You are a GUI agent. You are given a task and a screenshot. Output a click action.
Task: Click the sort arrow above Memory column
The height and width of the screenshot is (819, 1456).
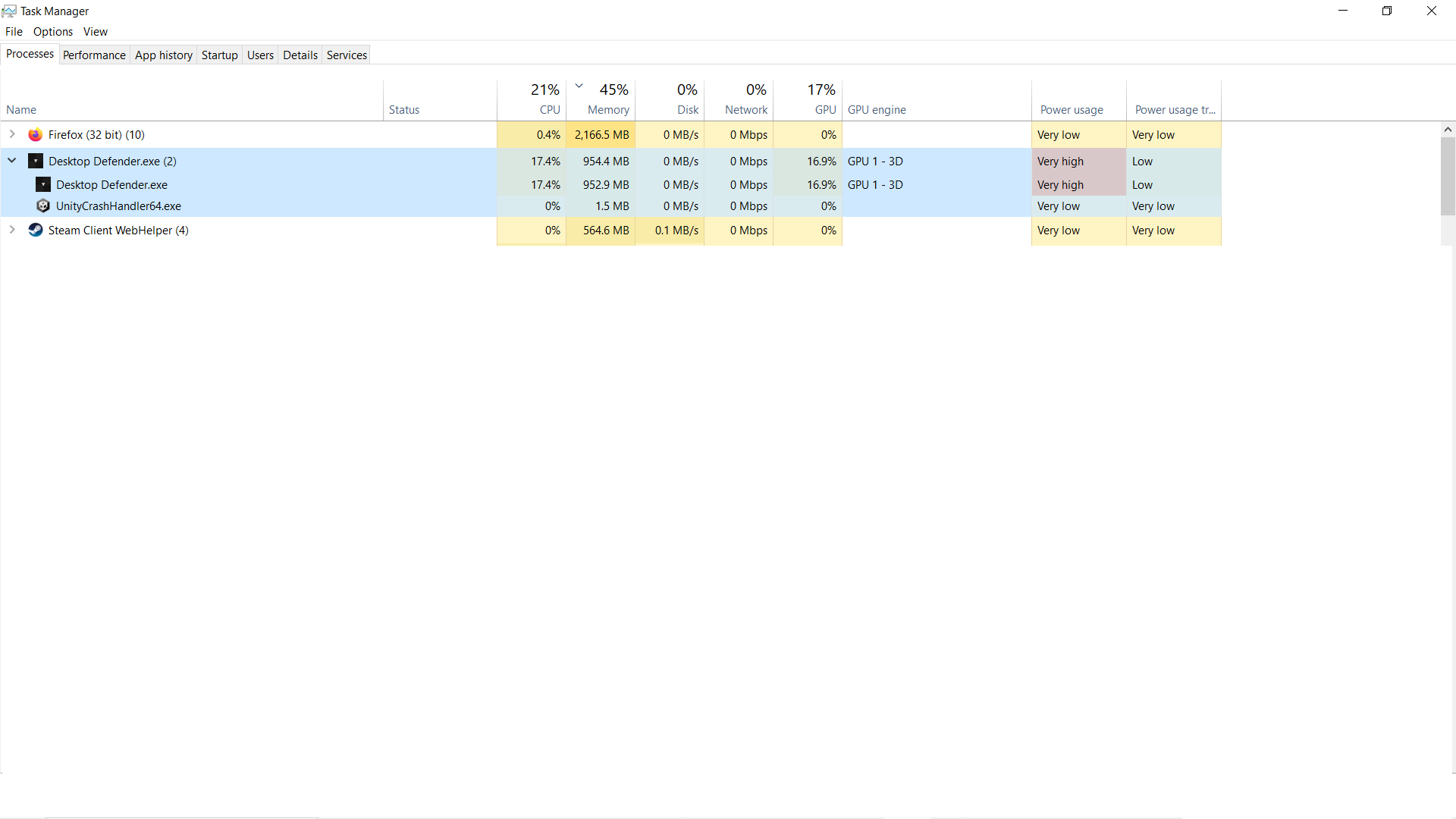579,86
